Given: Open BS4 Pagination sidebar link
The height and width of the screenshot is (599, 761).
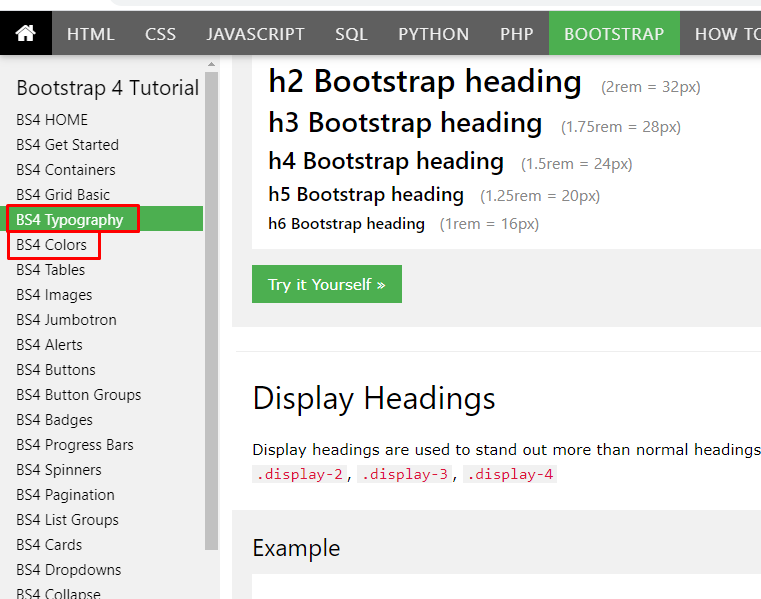Looking at the screenshot, I should click(65, 495).
